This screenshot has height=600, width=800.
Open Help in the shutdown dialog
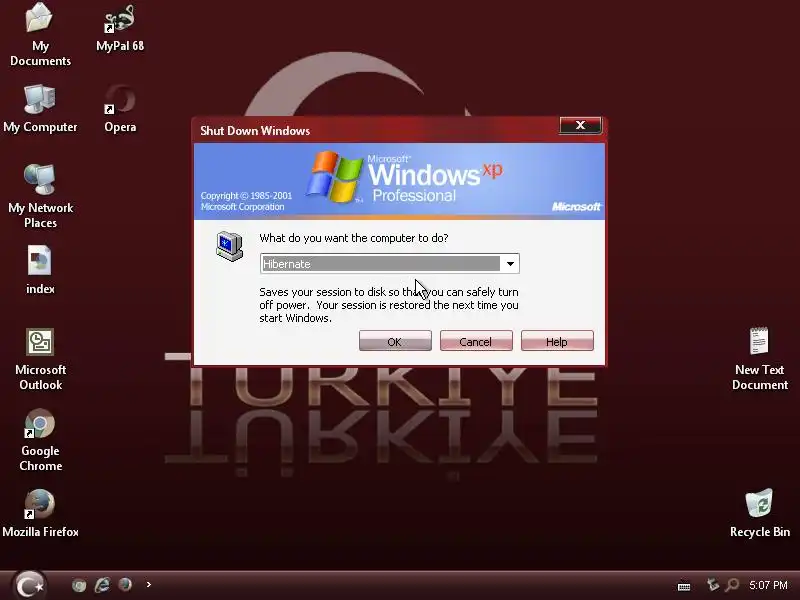pos(557,341)
